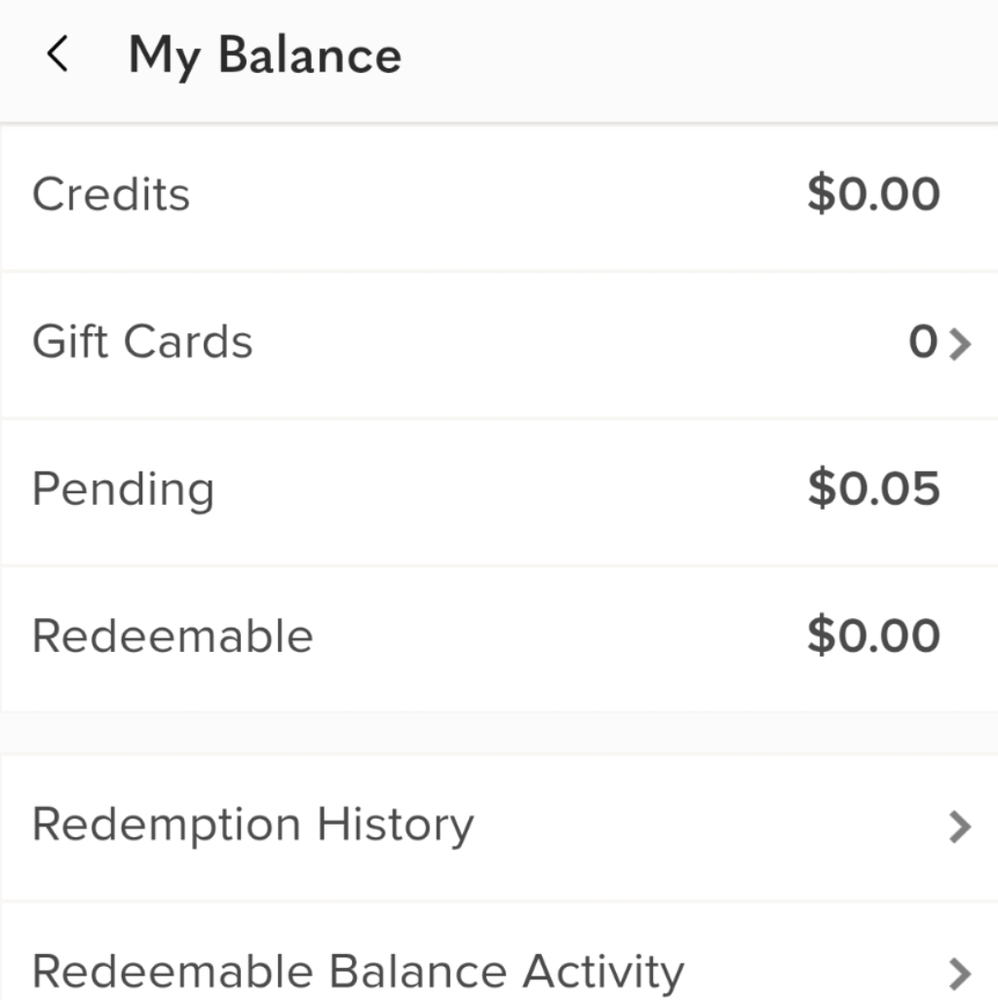Viewport: 998px width, 1000px height.
Task: Tap blank space between Redeemable and $0.00
Action: (x=560, y=636)
